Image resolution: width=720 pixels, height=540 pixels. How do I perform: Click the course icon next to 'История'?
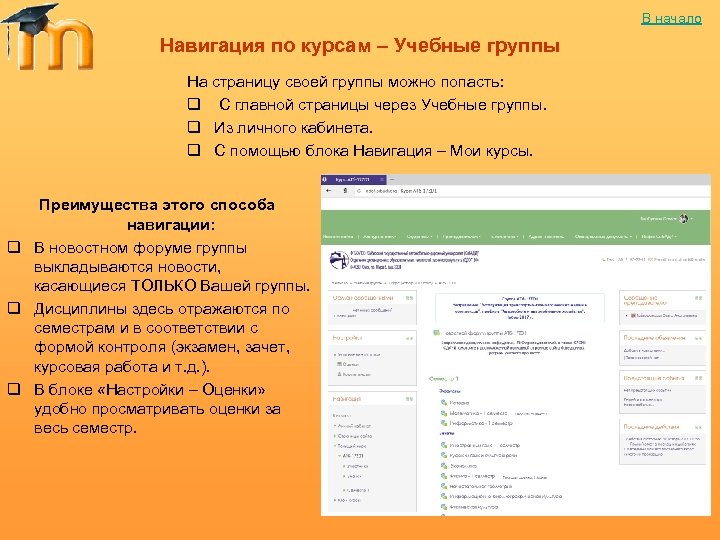(444, 402)
